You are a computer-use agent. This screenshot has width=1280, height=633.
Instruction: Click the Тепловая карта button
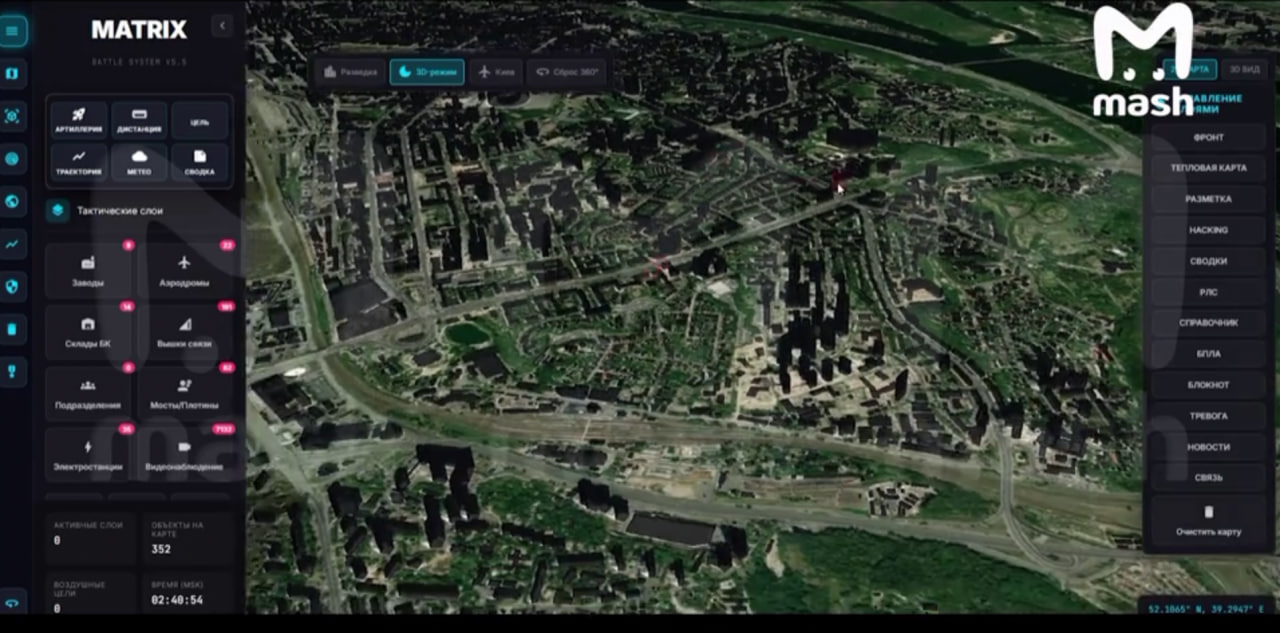point(1208,168)
